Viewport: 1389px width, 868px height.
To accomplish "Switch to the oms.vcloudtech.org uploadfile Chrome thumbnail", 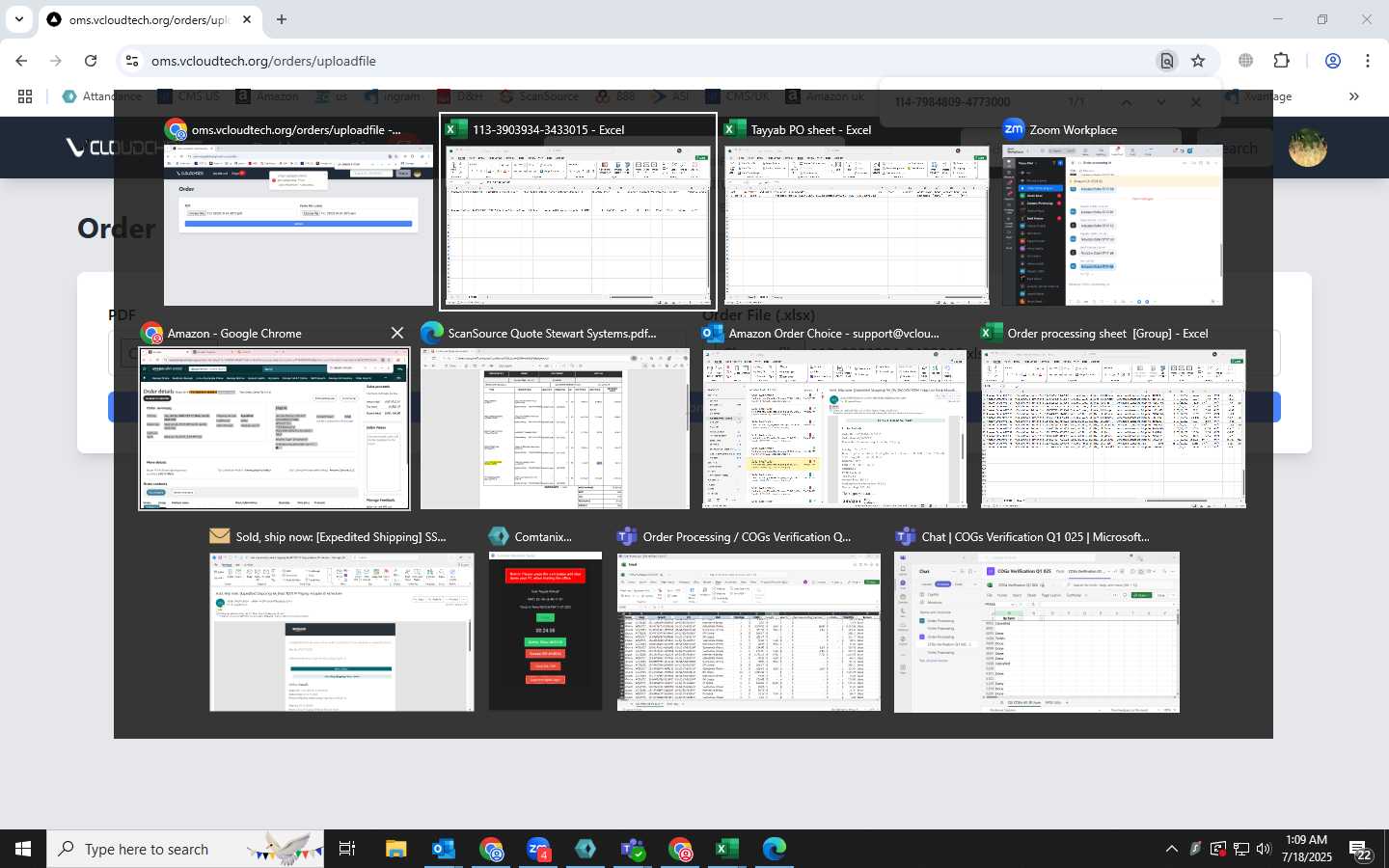I will click(298, 226).
